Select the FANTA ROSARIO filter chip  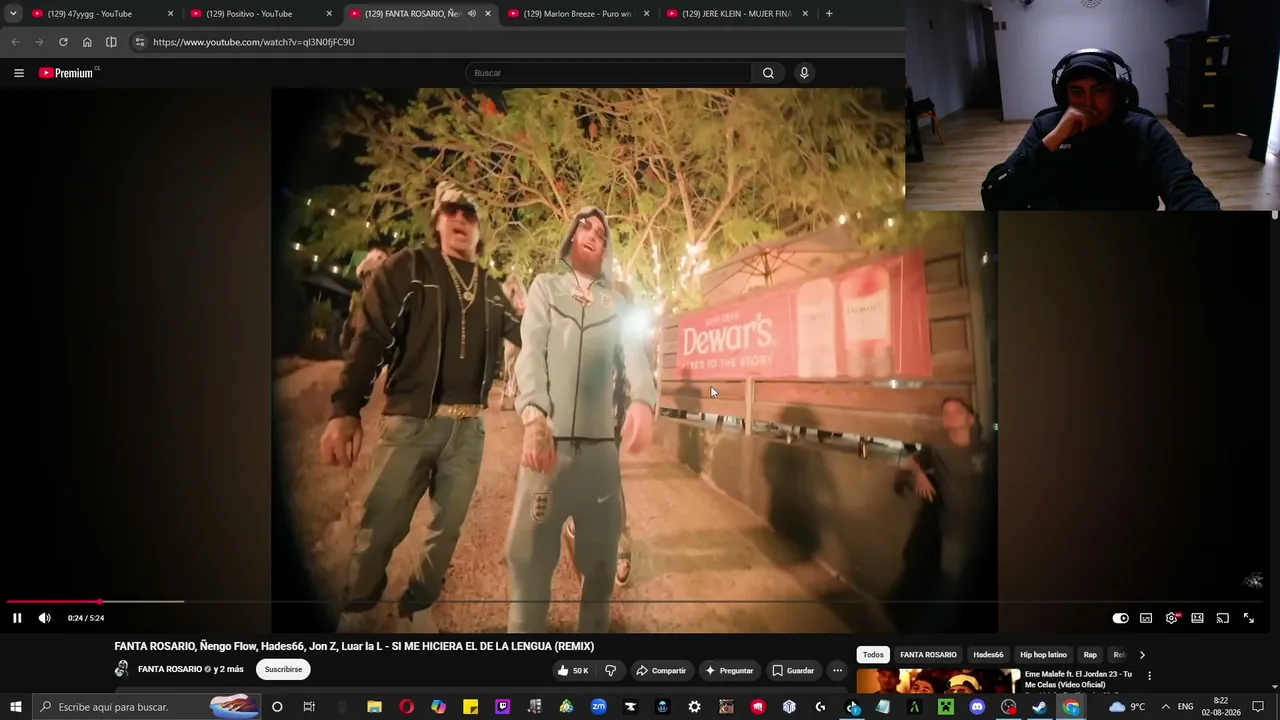928,655
